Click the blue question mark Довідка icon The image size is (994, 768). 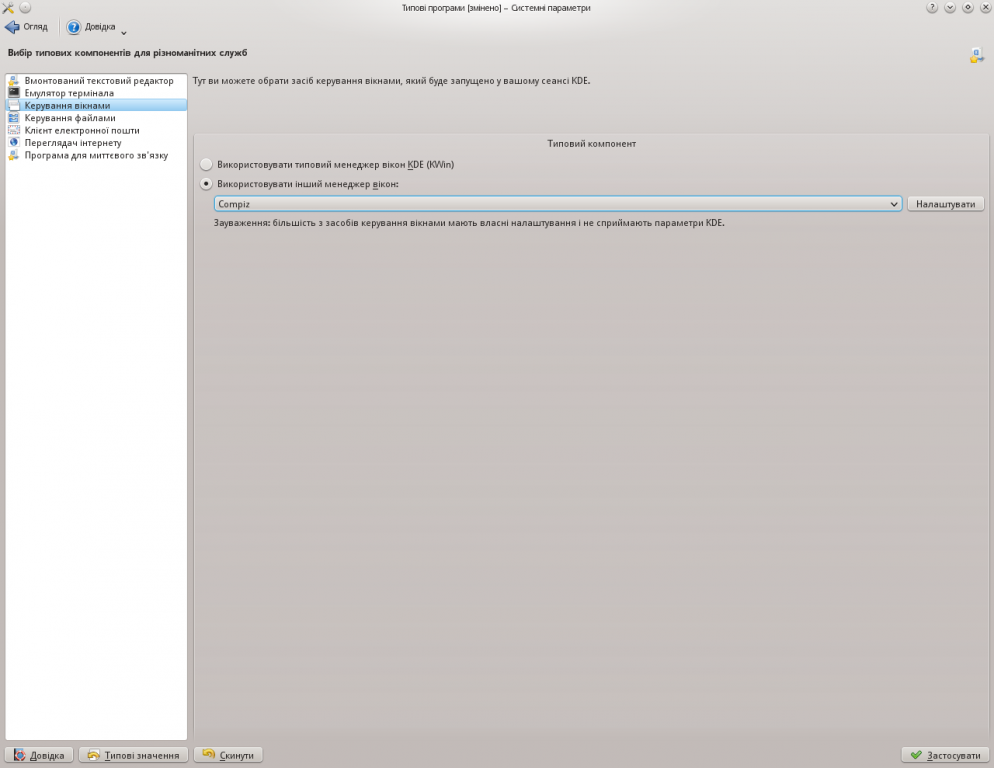74,27
